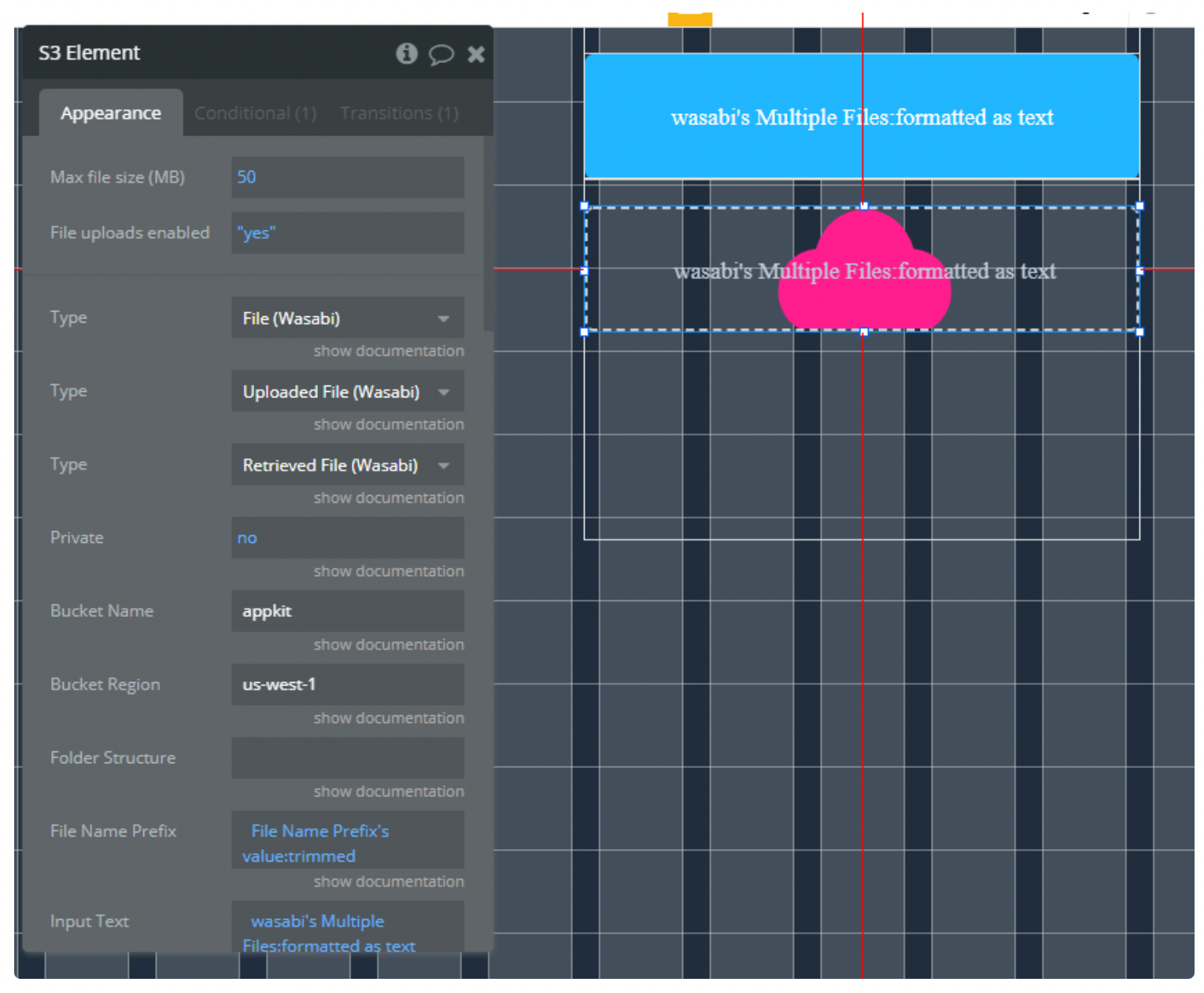The image size is (1204, 993).
Task: Select the pink cloud S3 element on canvas
Action: point(864,269)
